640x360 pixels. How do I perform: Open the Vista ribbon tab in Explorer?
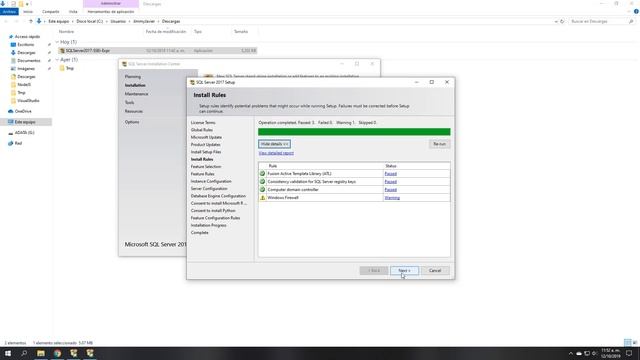click(73, 11)
